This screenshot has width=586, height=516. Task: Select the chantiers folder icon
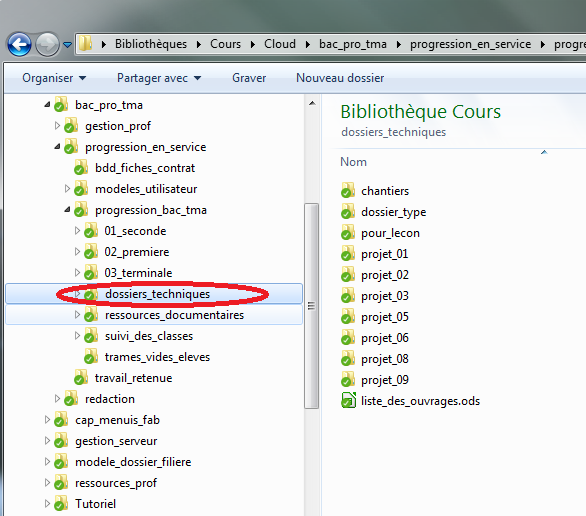pyautogui.click(x=348, y=190)
